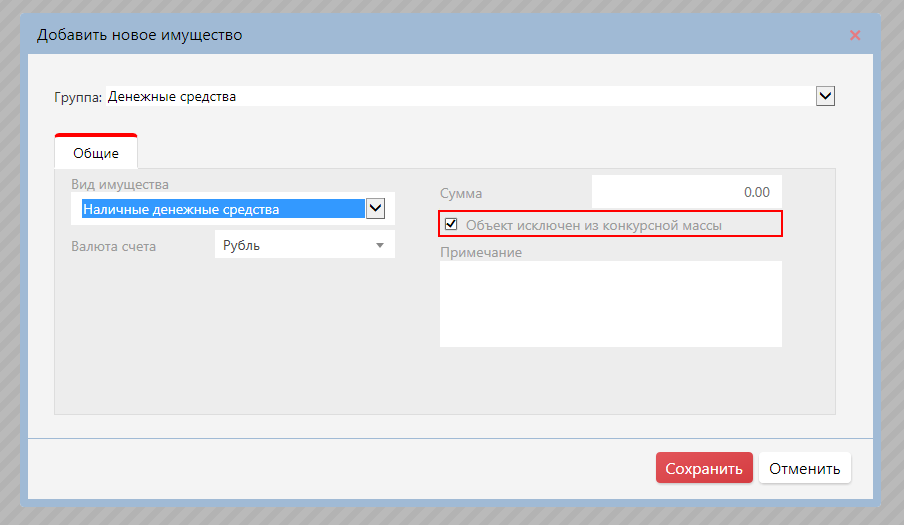Viewport: 904px width, 525px height.
Task: Click the 'Группа:' label
Action: (77, 97)
